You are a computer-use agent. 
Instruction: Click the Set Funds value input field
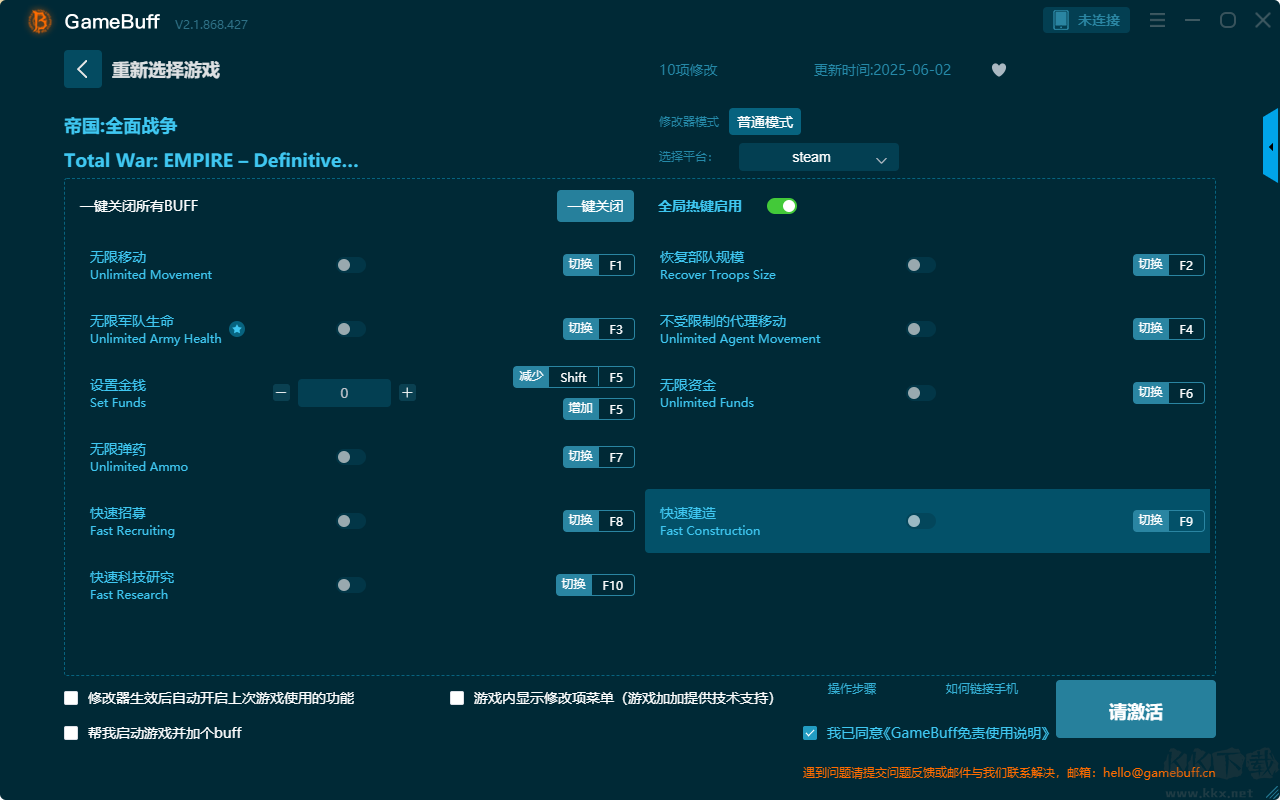click(344, 393)
